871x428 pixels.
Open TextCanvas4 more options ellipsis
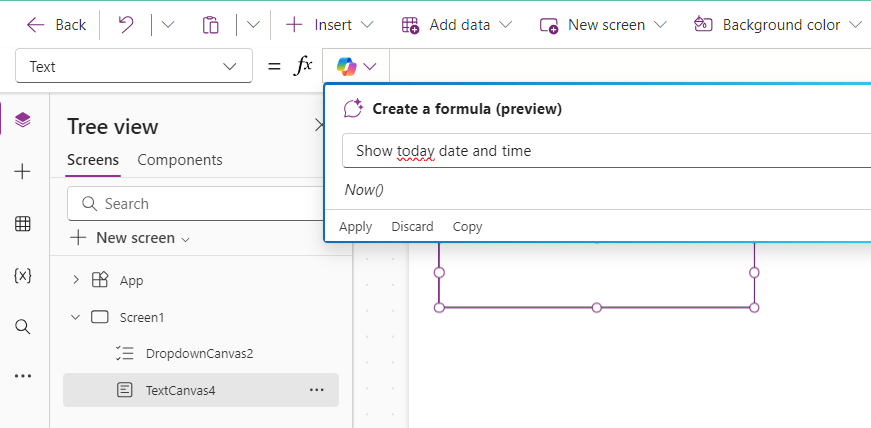coord(317,390)
